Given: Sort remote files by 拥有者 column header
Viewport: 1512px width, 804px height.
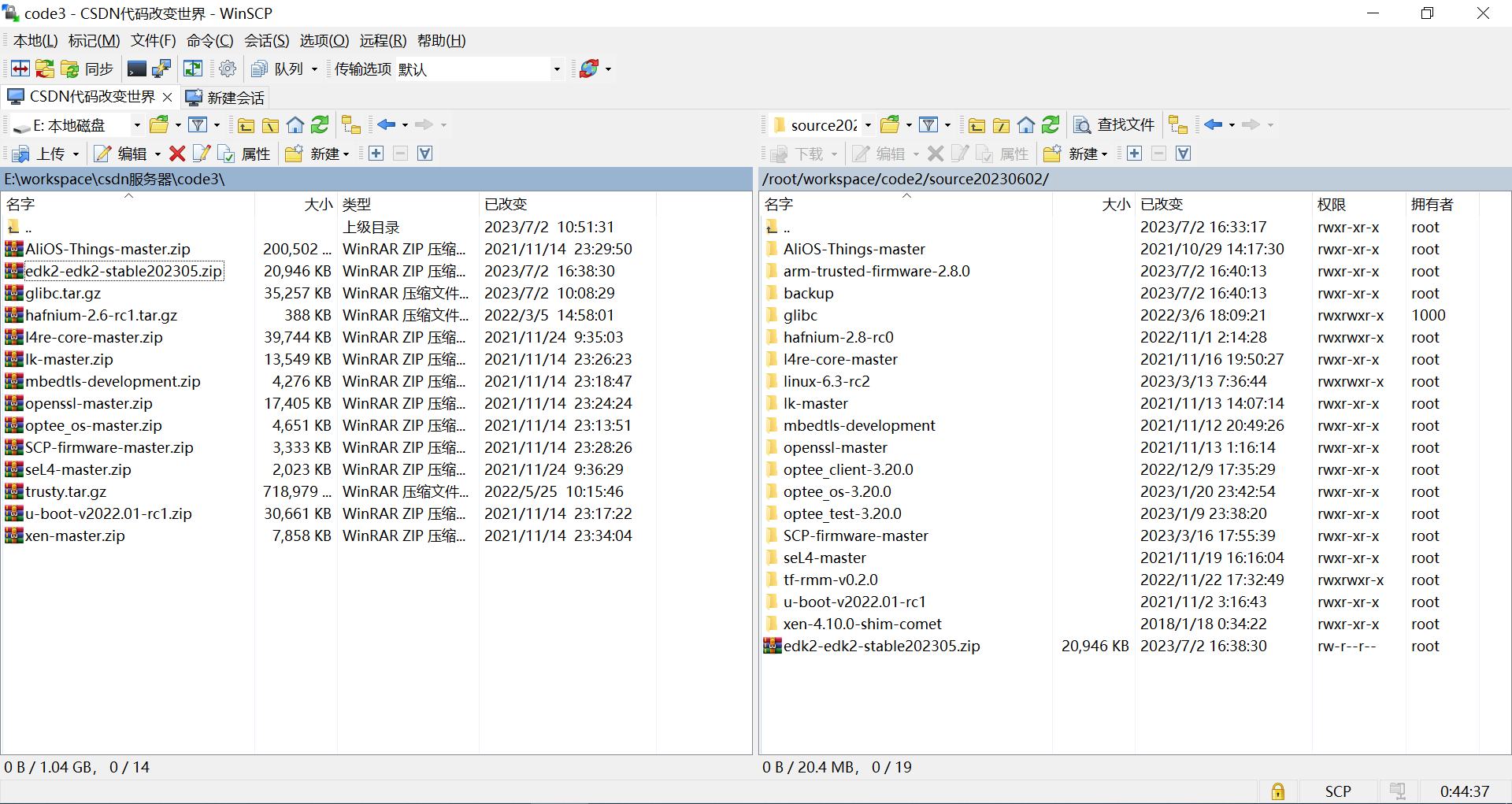Looking at the screenshot, I should (x=1441, y=205).
